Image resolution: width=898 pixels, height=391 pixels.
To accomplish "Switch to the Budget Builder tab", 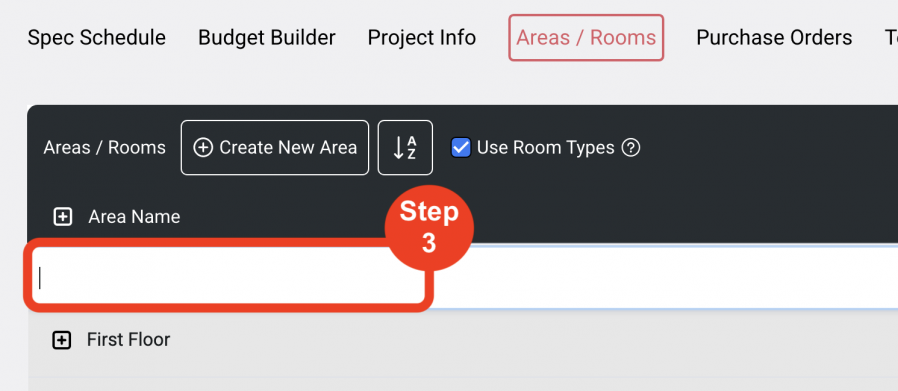I will [267, 38].
